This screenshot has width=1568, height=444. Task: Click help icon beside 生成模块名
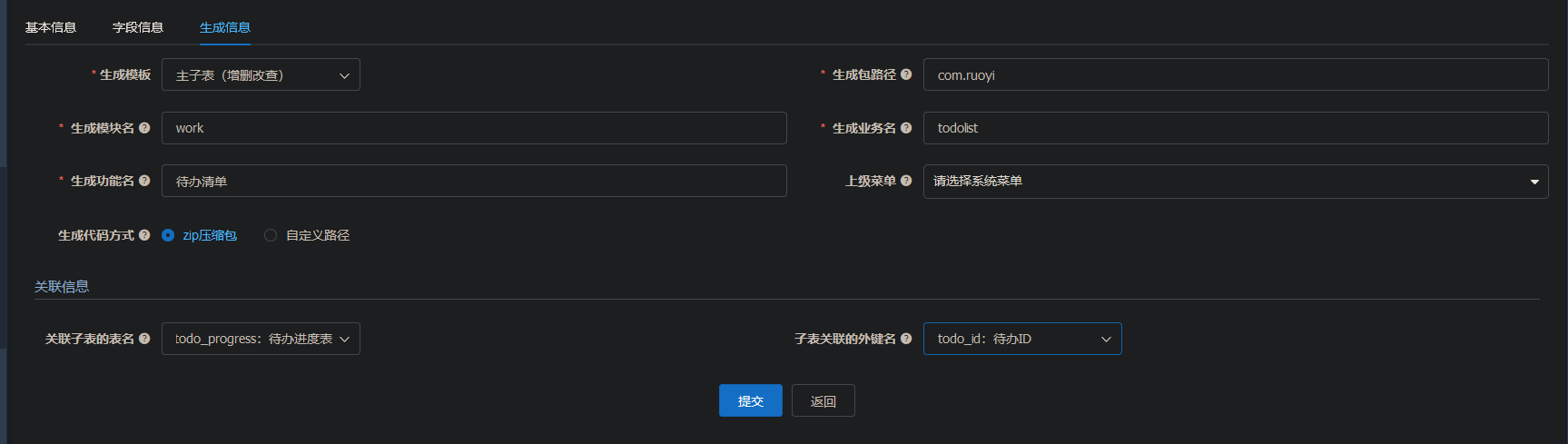(x=144, y=128)
